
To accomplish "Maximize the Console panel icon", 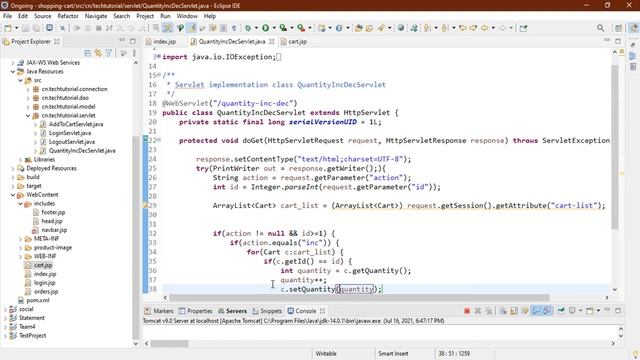I will (x=618, y=311).
